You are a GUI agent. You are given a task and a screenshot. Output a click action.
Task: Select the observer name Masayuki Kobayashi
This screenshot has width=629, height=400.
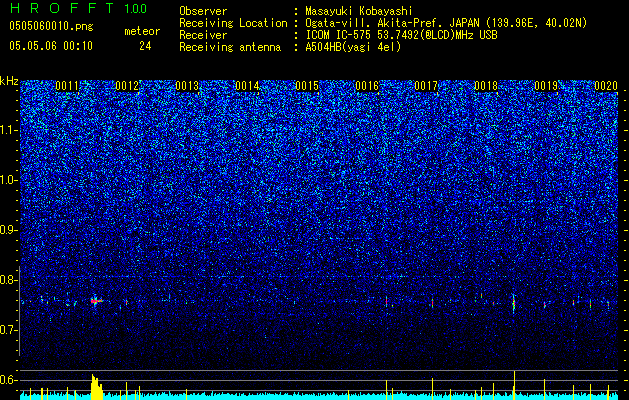[x=359, y=11]
